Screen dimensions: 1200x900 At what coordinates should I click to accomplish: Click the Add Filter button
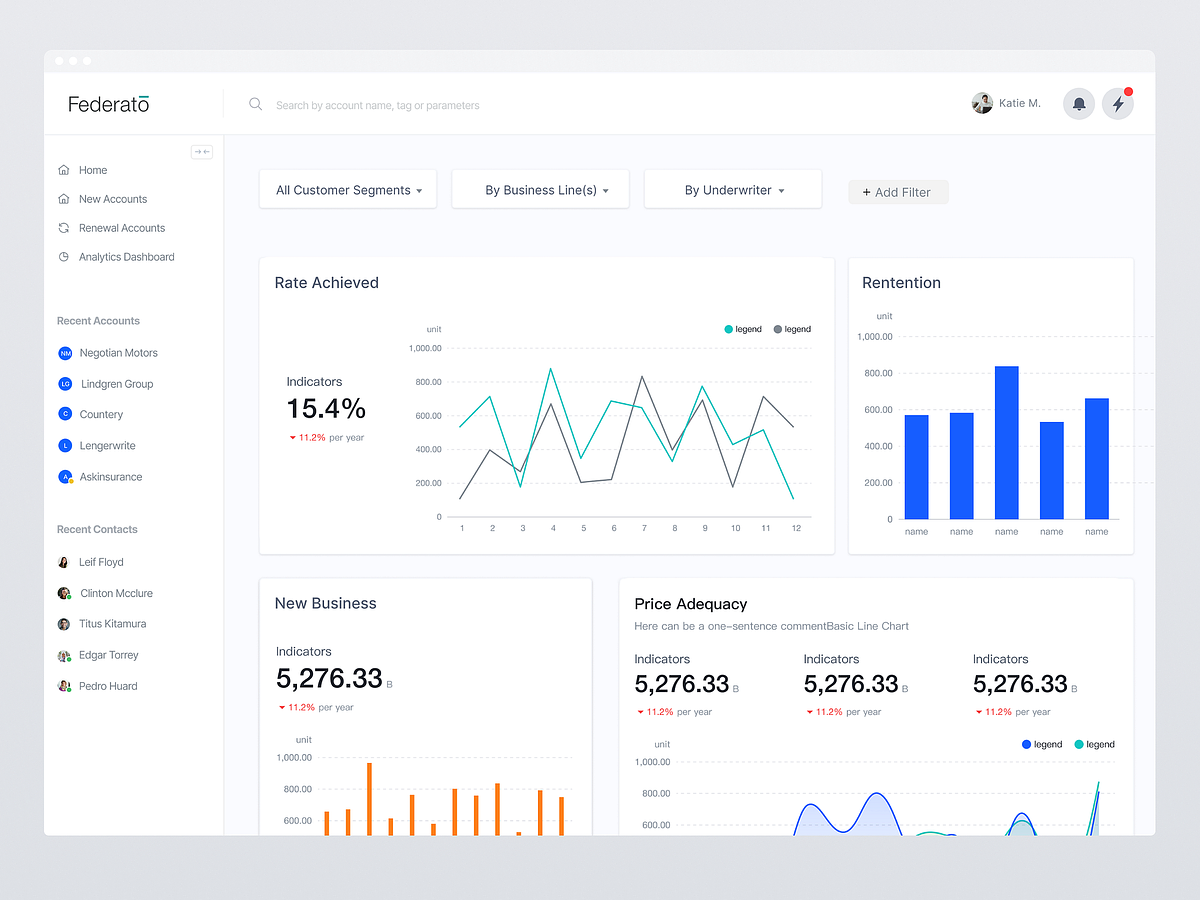click(898, 192)
